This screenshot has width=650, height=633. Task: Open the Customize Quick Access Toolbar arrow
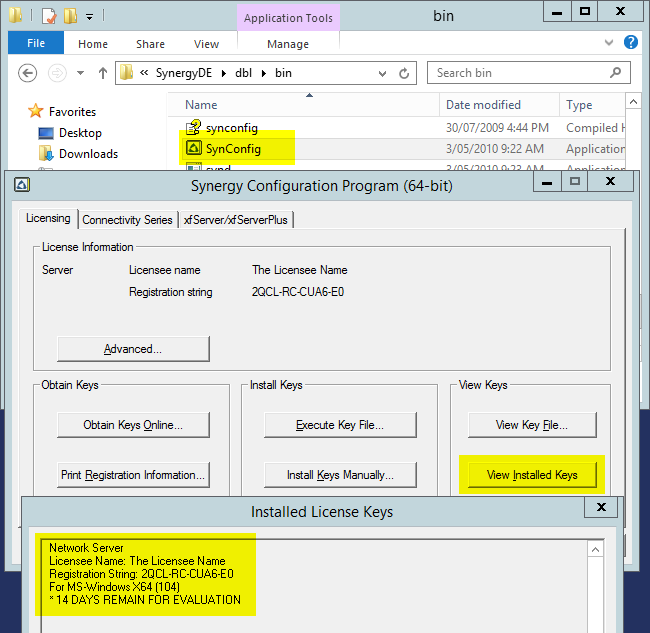[90, 17]
